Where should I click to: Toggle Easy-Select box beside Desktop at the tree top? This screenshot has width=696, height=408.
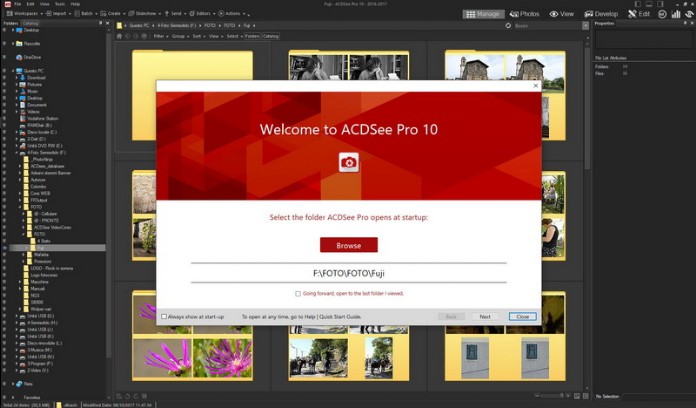click(x=4, y=30)
